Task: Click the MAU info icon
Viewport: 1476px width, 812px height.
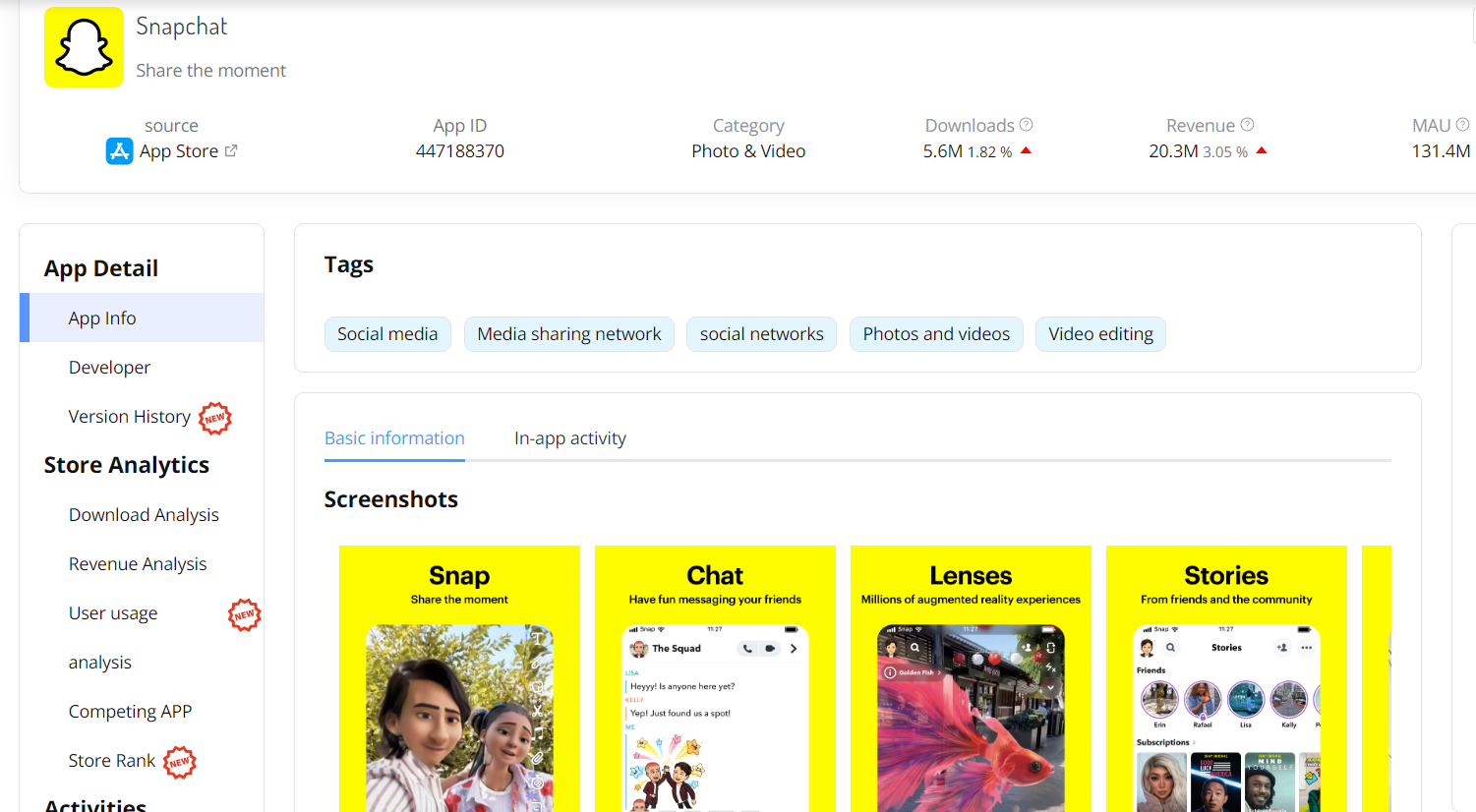Action: [1462, 124]
